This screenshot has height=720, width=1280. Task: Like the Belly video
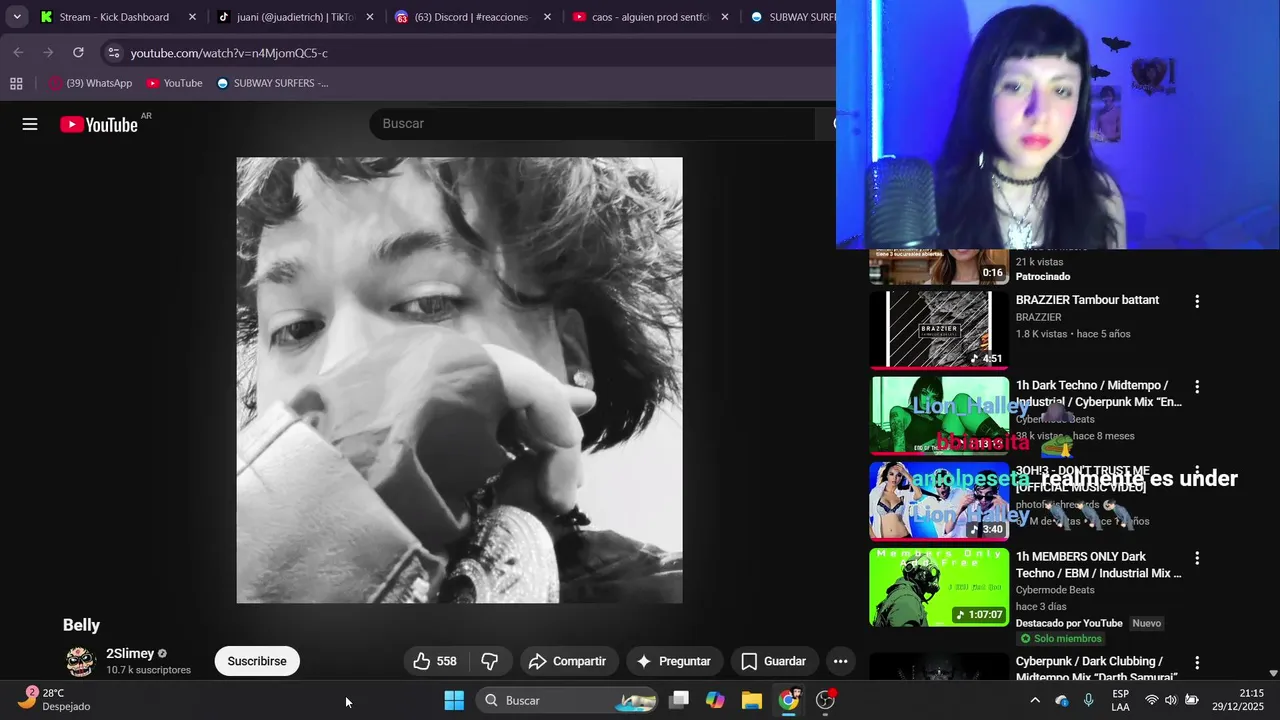435,661
